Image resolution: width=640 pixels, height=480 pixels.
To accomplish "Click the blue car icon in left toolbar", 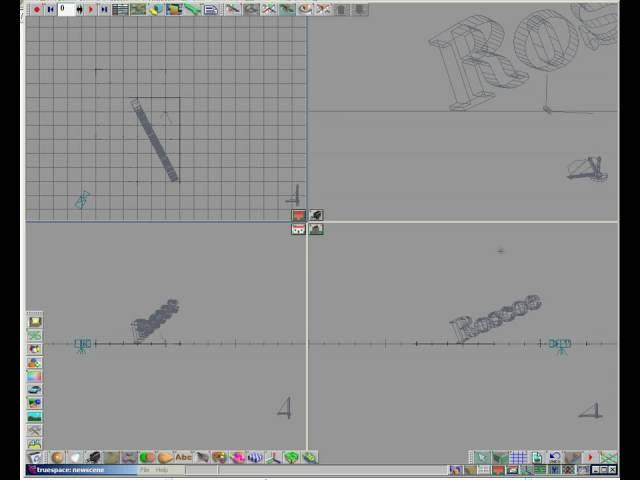I will pyautogui.click(x=35, y=389).
